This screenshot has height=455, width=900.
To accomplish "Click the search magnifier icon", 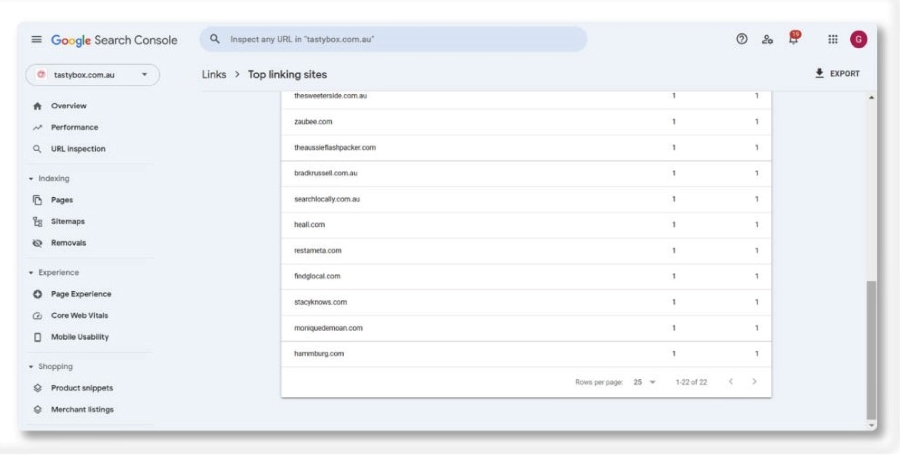I will click(215, 39).
